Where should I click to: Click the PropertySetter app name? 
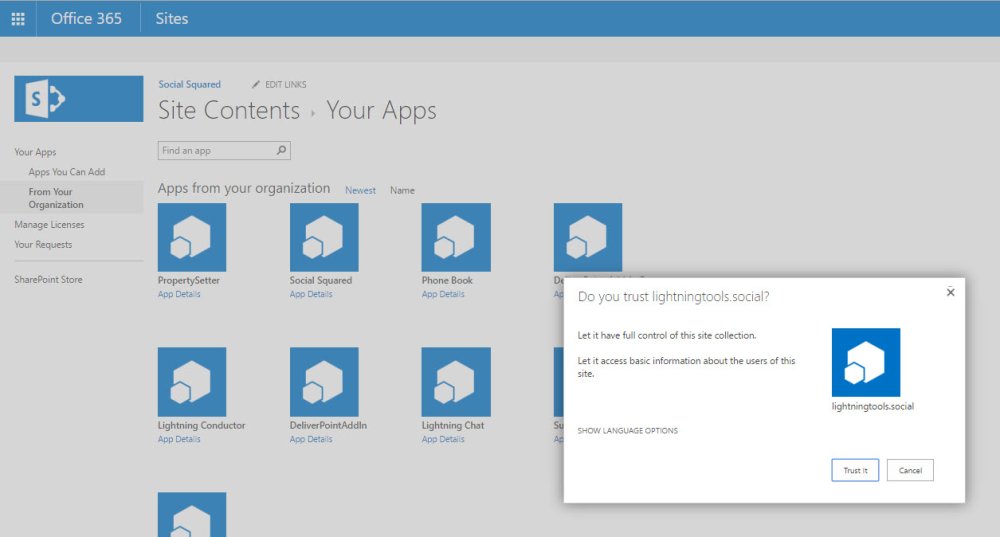coord(189,280)
